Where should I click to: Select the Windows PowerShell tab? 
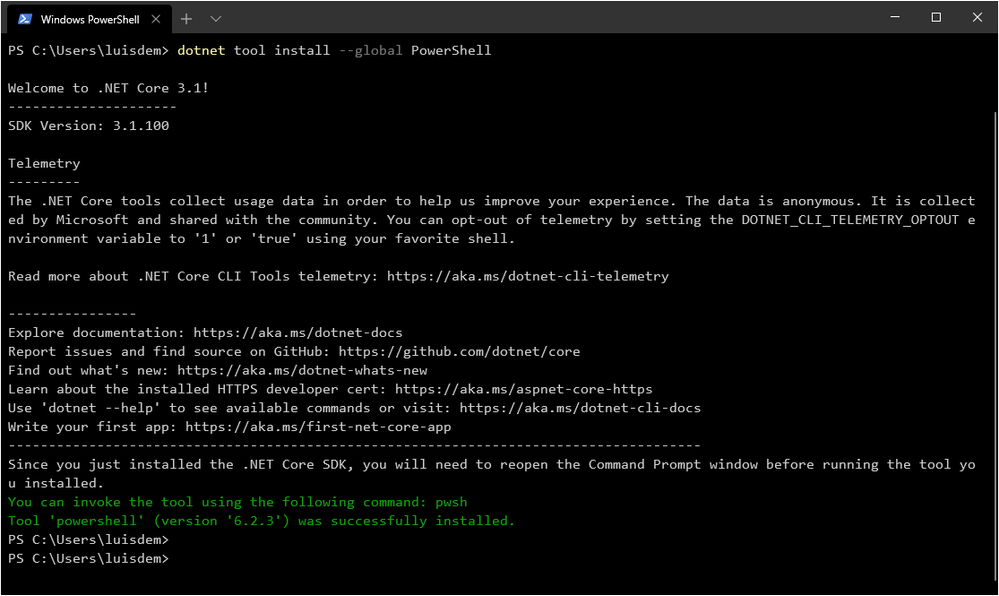click(89, 19)
